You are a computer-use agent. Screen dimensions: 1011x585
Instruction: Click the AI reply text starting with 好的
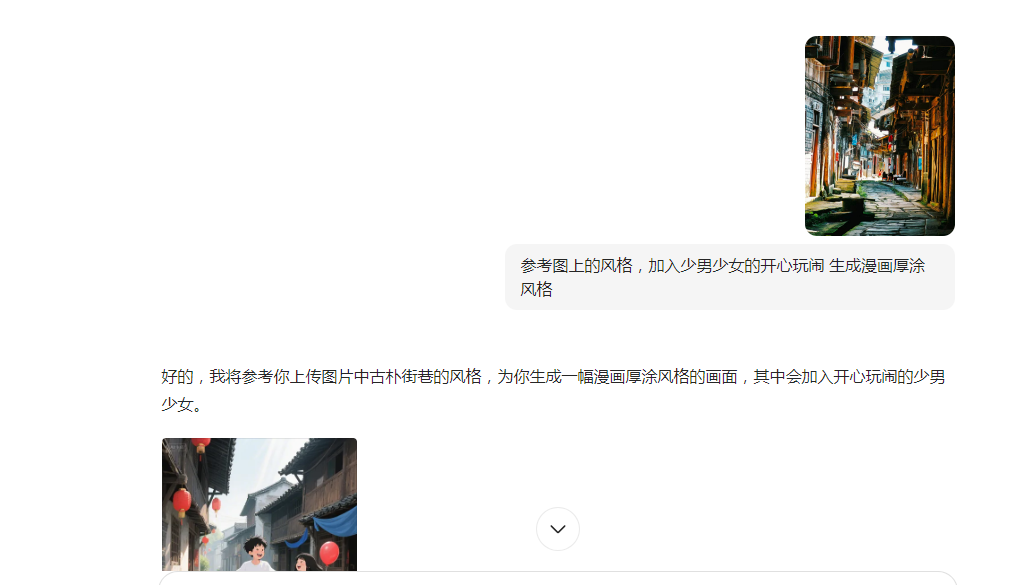tap(553, 390)
